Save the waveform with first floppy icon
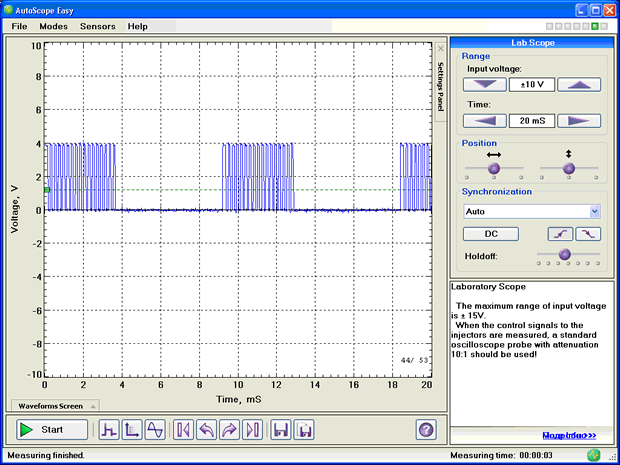Viewport: 620px width, 465px height. click(281, 429)
